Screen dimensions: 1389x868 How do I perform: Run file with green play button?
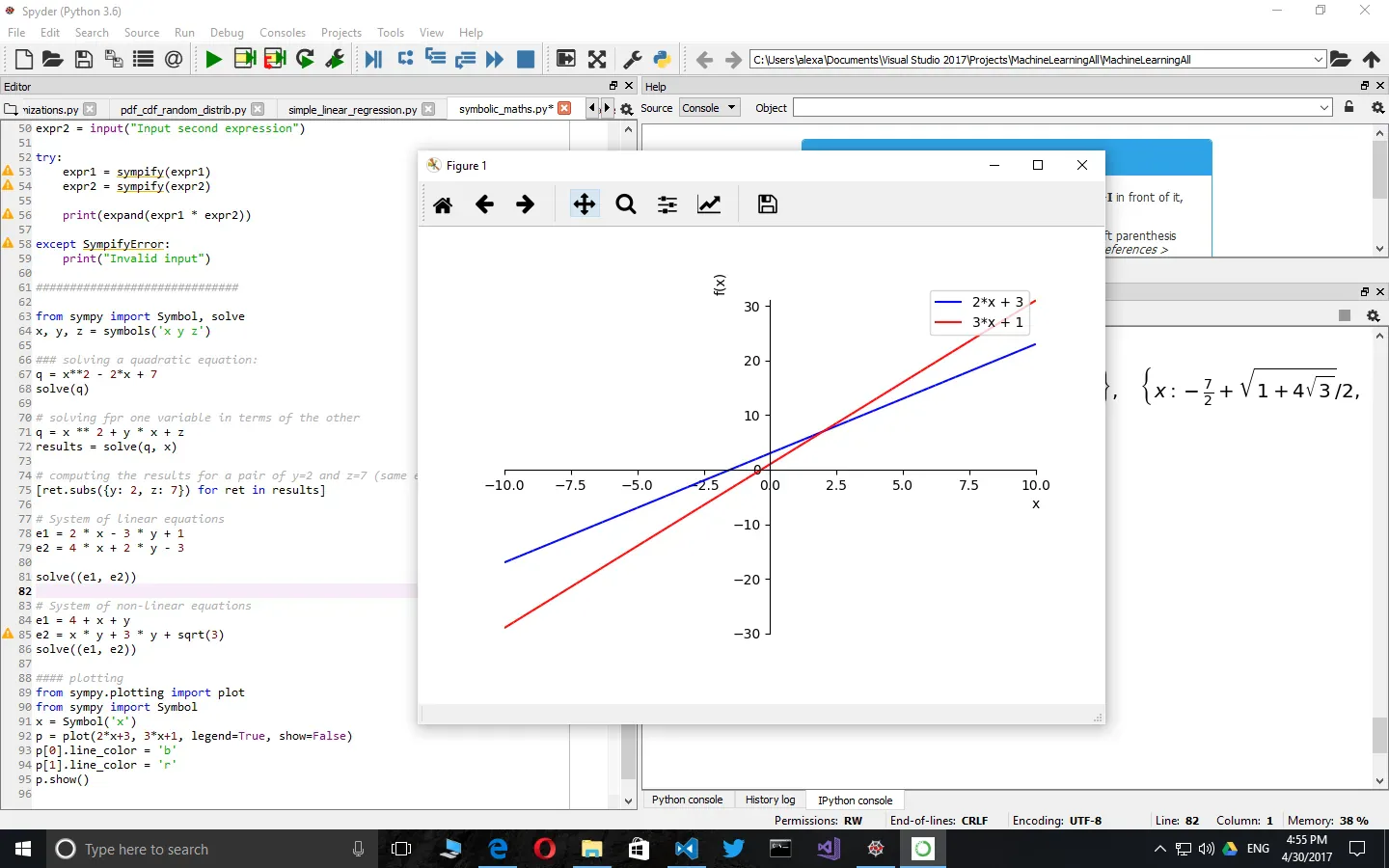coord(213,60)
